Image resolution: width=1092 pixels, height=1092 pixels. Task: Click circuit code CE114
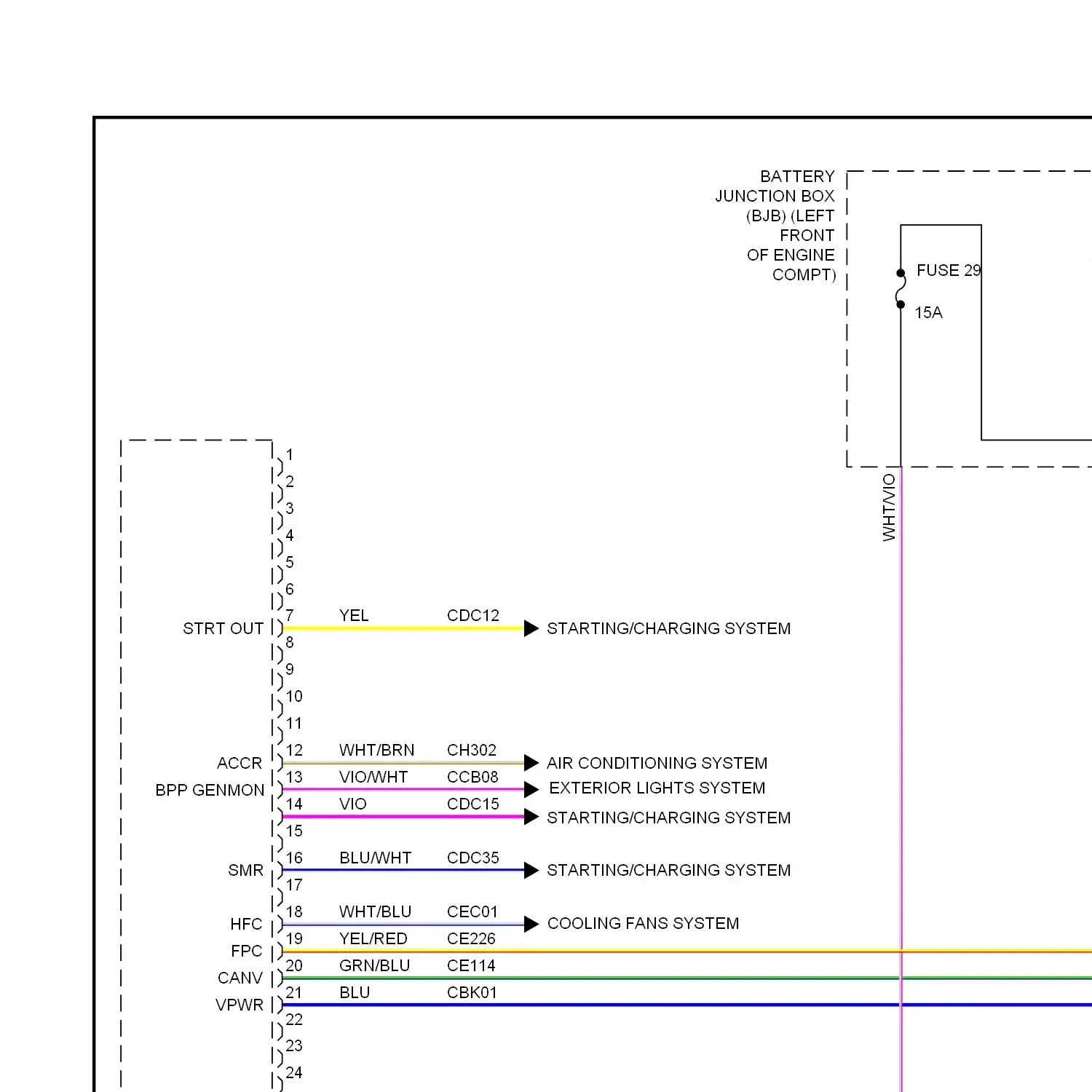471,966
